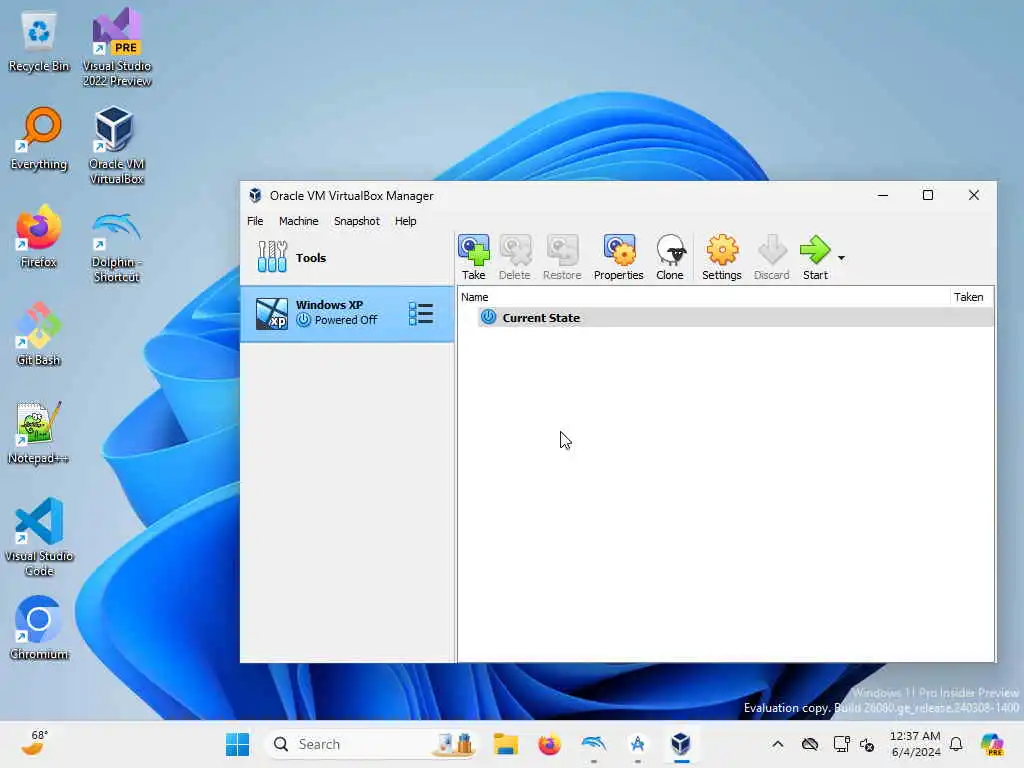Start the Windows XP virtual machine
Viewport: 1024px width, 768px height.
[x=815, y=257]
